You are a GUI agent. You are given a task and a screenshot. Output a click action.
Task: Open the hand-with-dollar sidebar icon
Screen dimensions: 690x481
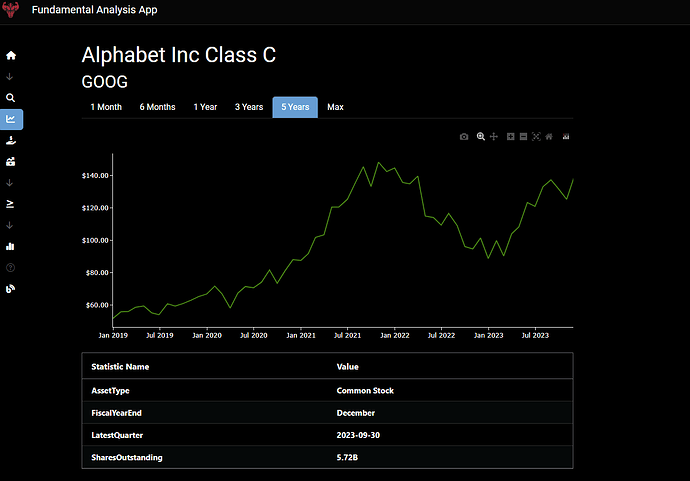pos(11,140)
